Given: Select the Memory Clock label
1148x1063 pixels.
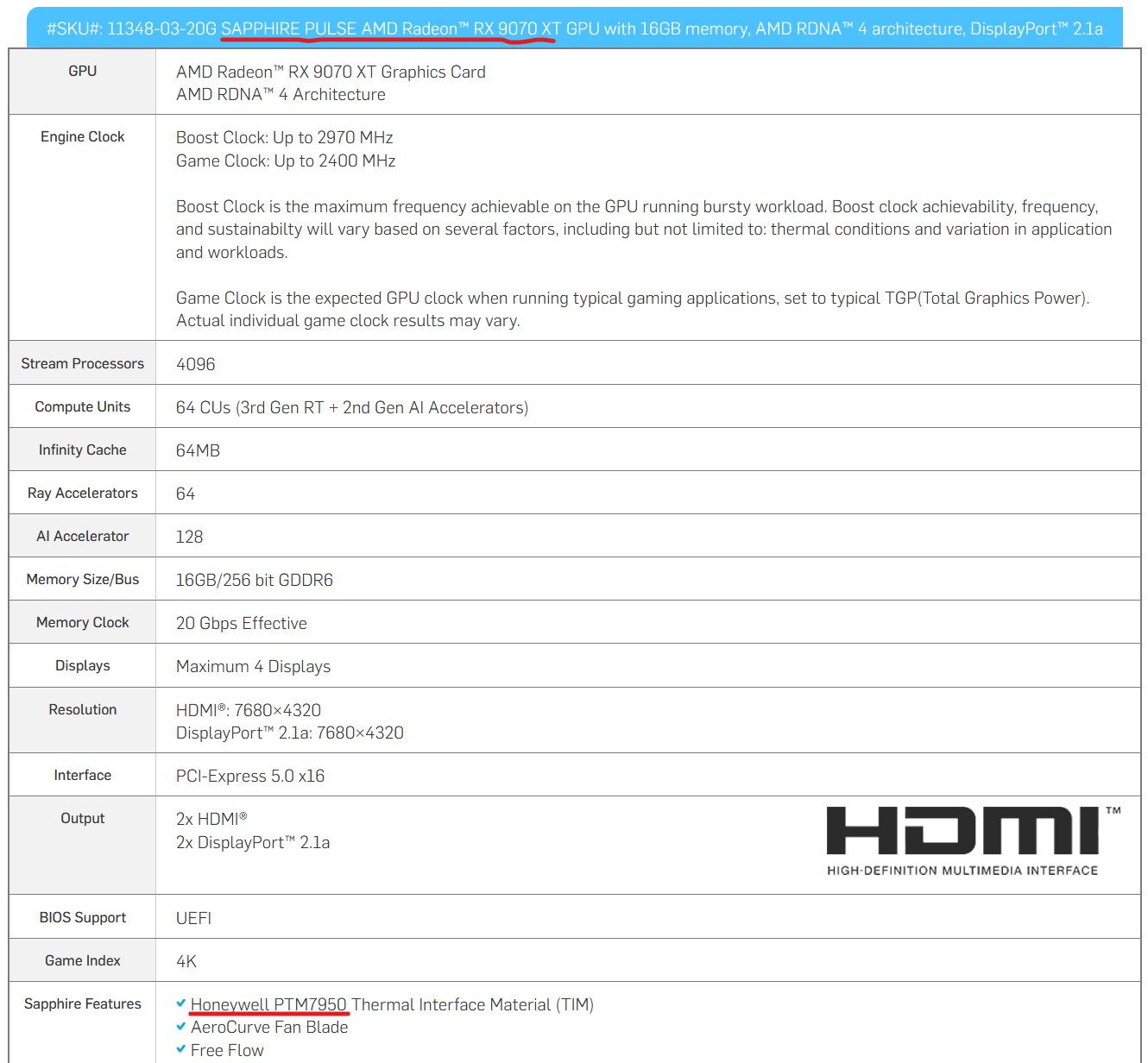Looking at the screenshot, I should click(x=83, y=622).
